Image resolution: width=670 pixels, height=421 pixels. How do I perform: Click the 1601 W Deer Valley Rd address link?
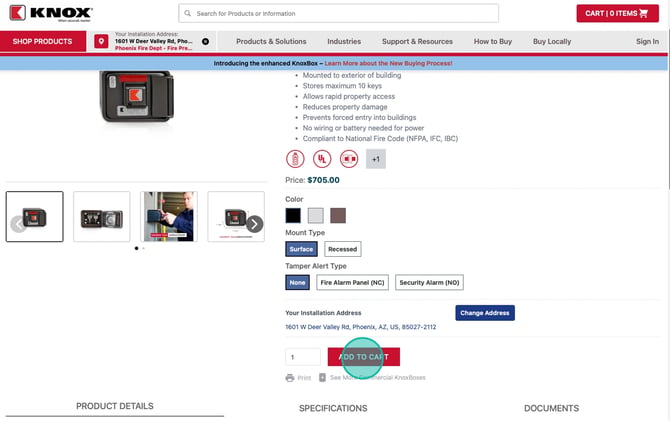[361, 327]
